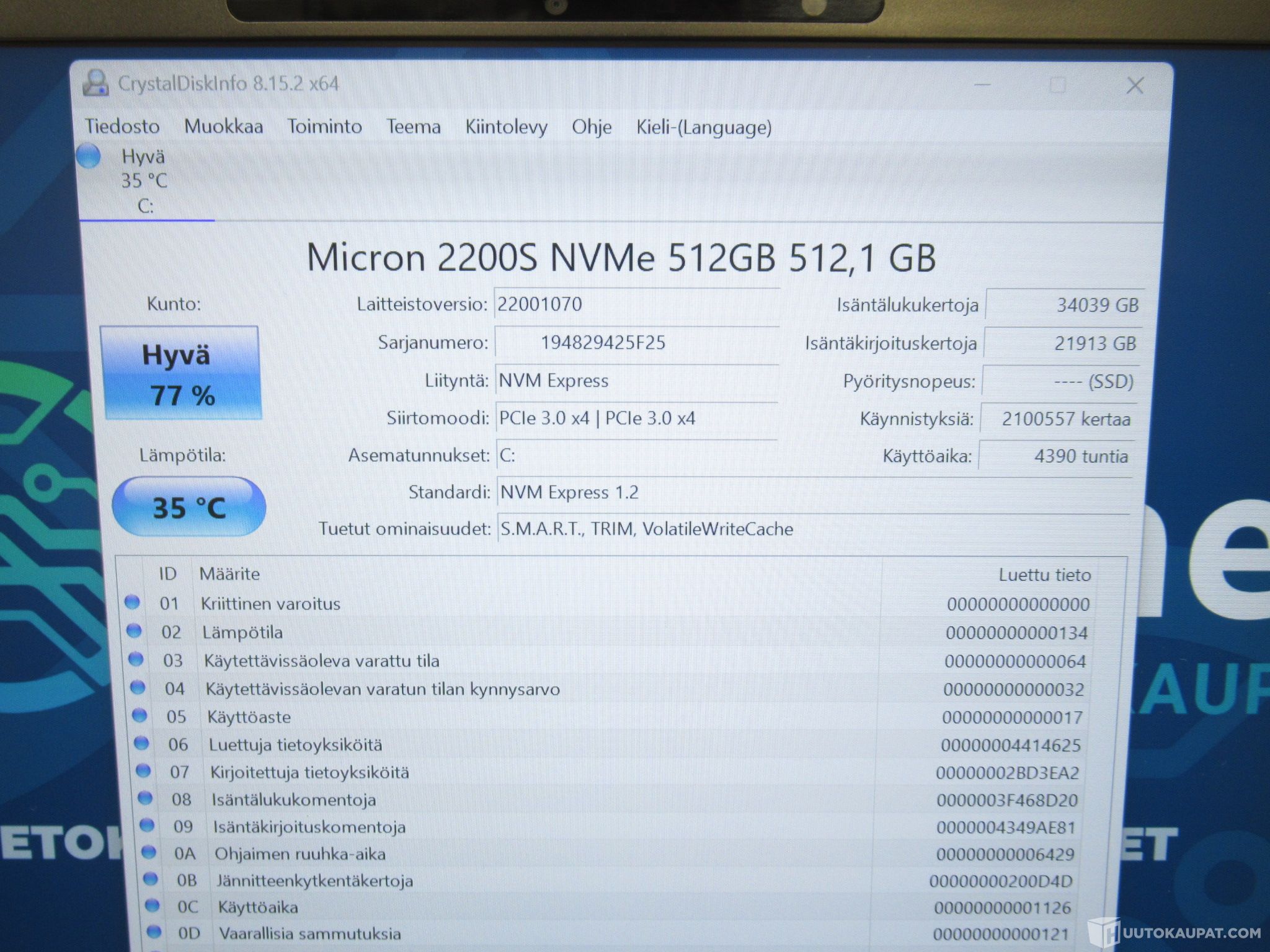Image resolution: width=1270 pixels, height=952 pixels.
Task: Open the Toiminto menu
Action: pyautogui.click(x=324, y=126)
